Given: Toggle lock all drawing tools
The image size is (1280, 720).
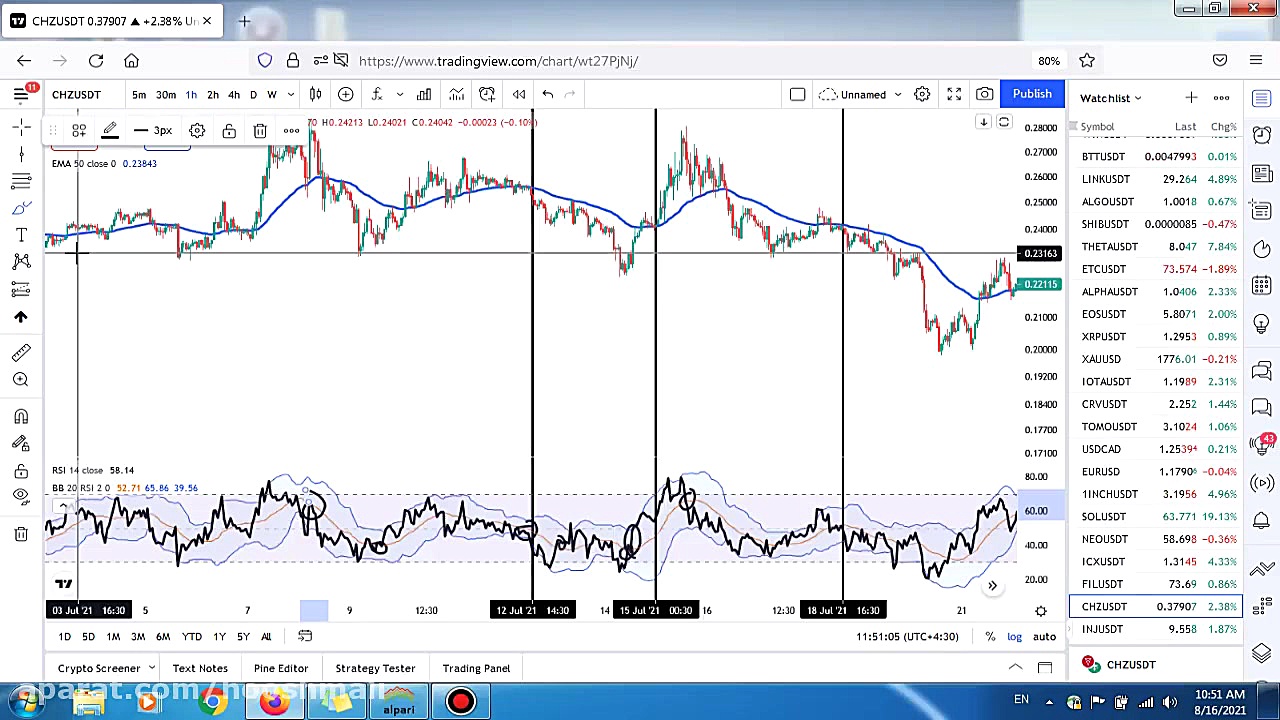Looking at the screenshot, I should pos(21,471).
